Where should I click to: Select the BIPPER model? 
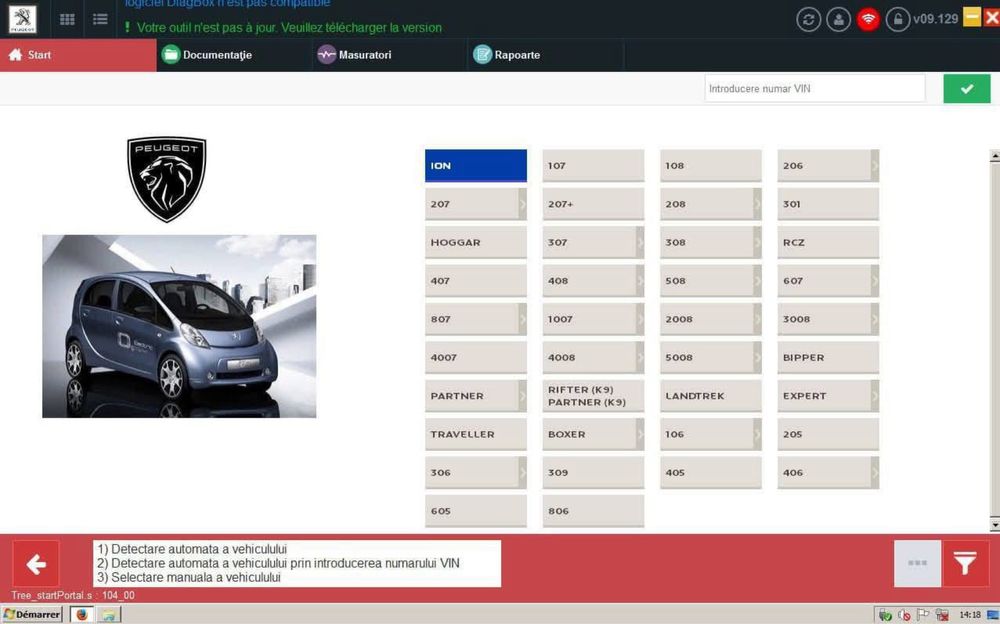coord(828,358)
